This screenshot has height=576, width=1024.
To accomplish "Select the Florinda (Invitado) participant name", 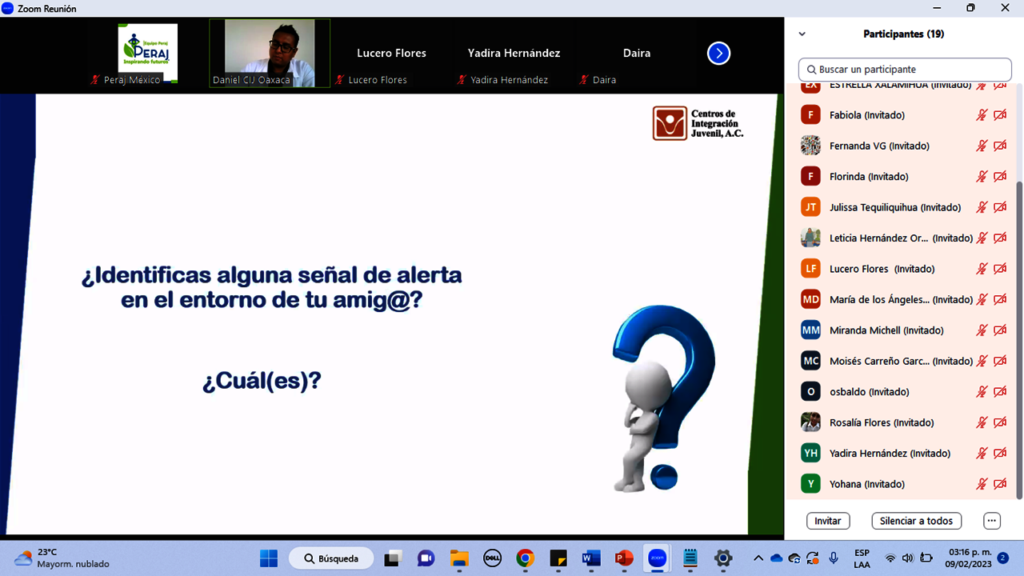I will [x=869, y=176].
